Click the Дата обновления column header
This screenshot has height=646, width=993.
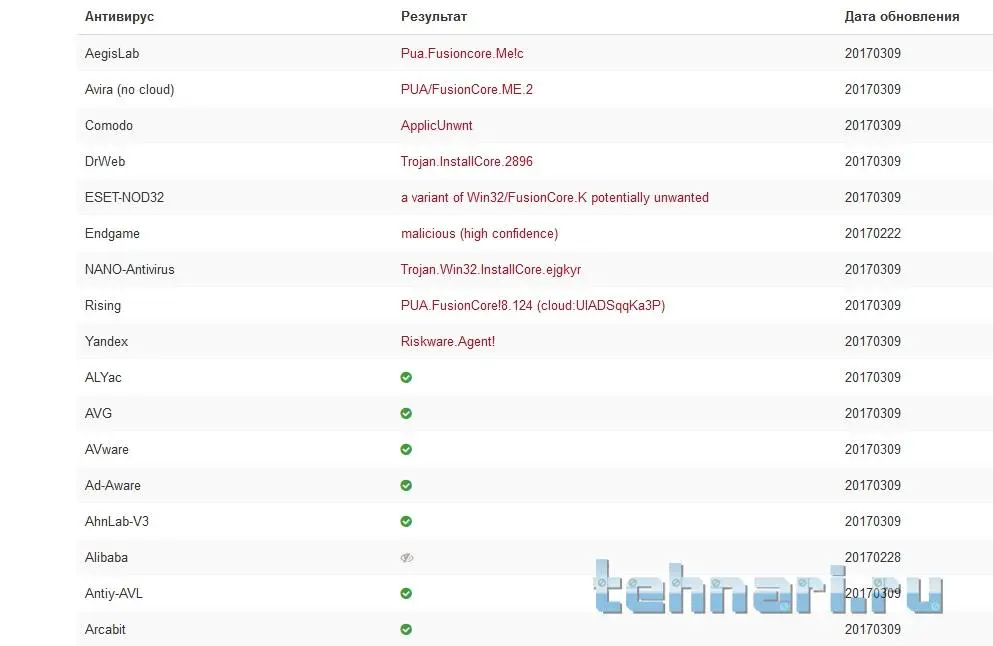(x=901, y=16)
